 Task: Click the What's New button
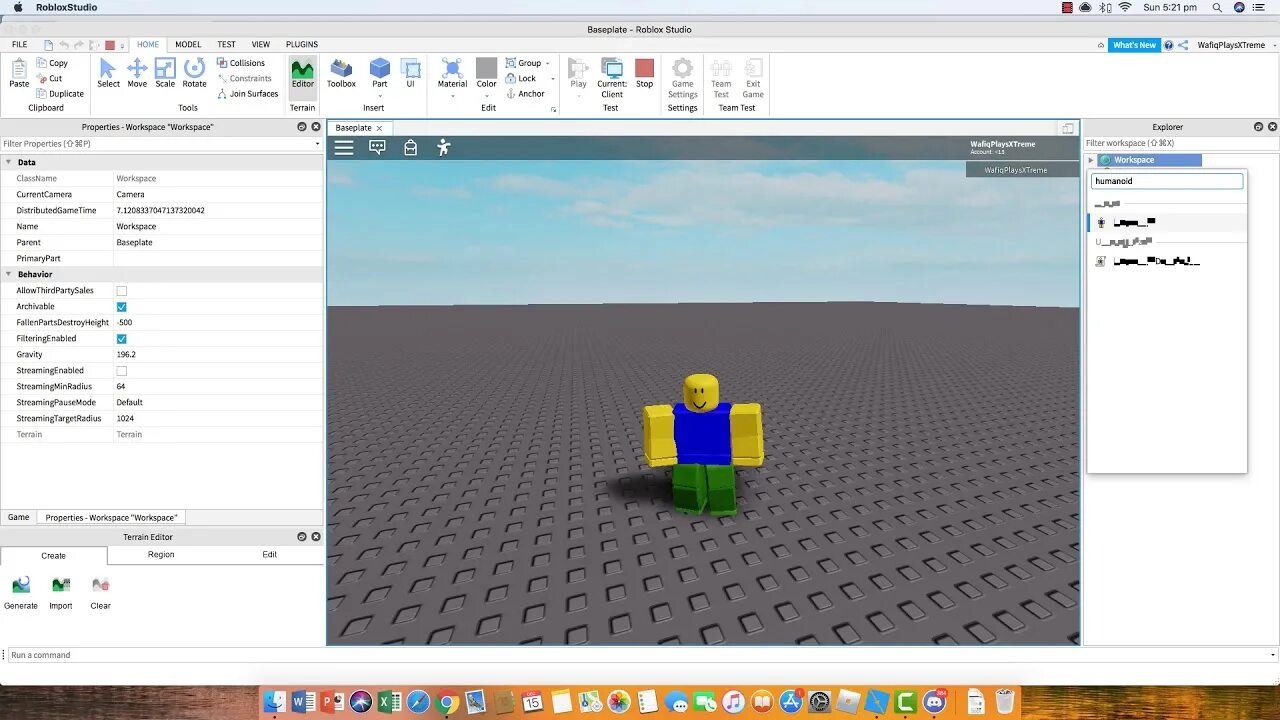(1134, 45)
